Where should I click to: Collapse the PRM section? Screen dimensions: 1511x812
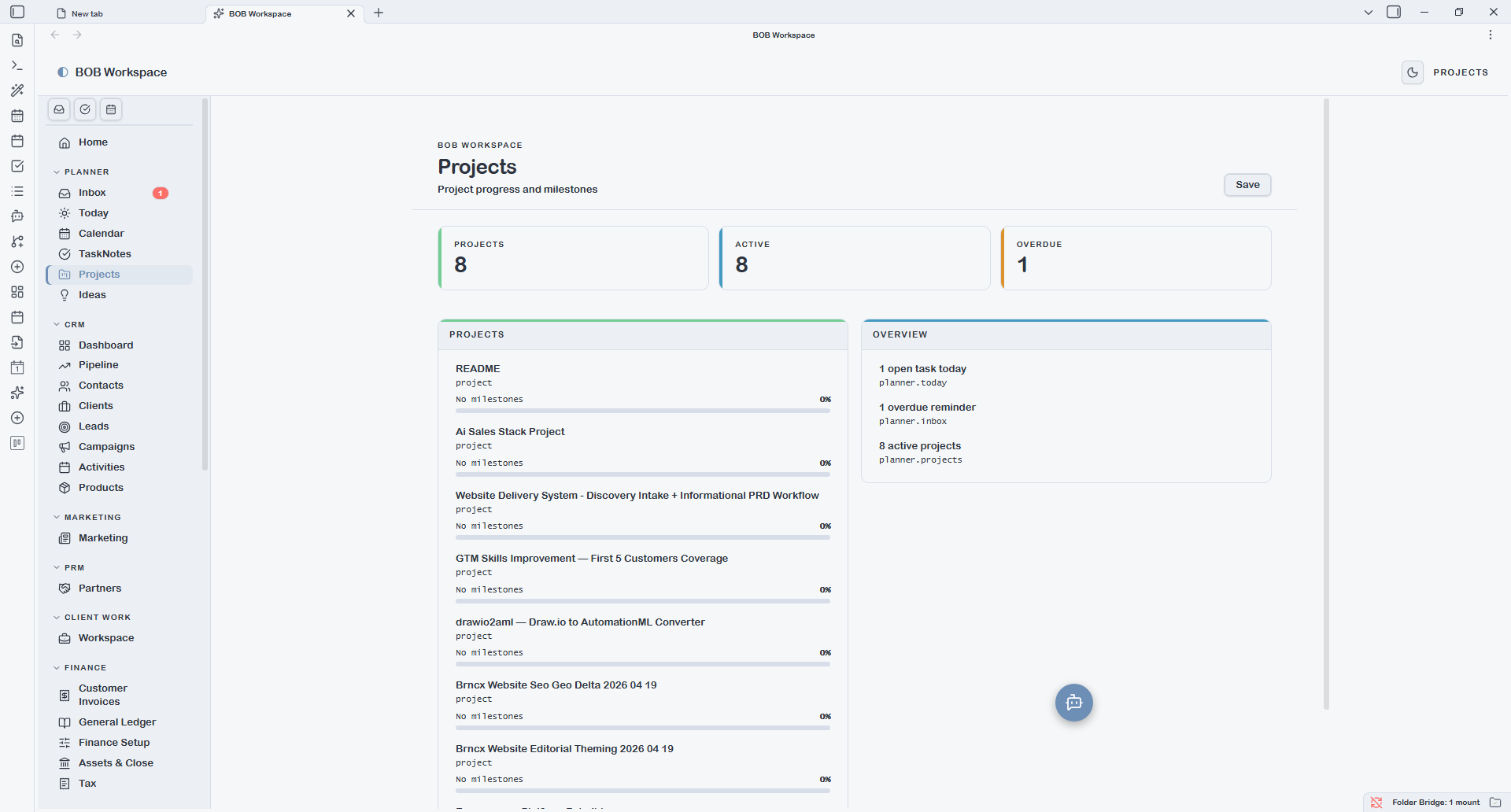point(69,567)
